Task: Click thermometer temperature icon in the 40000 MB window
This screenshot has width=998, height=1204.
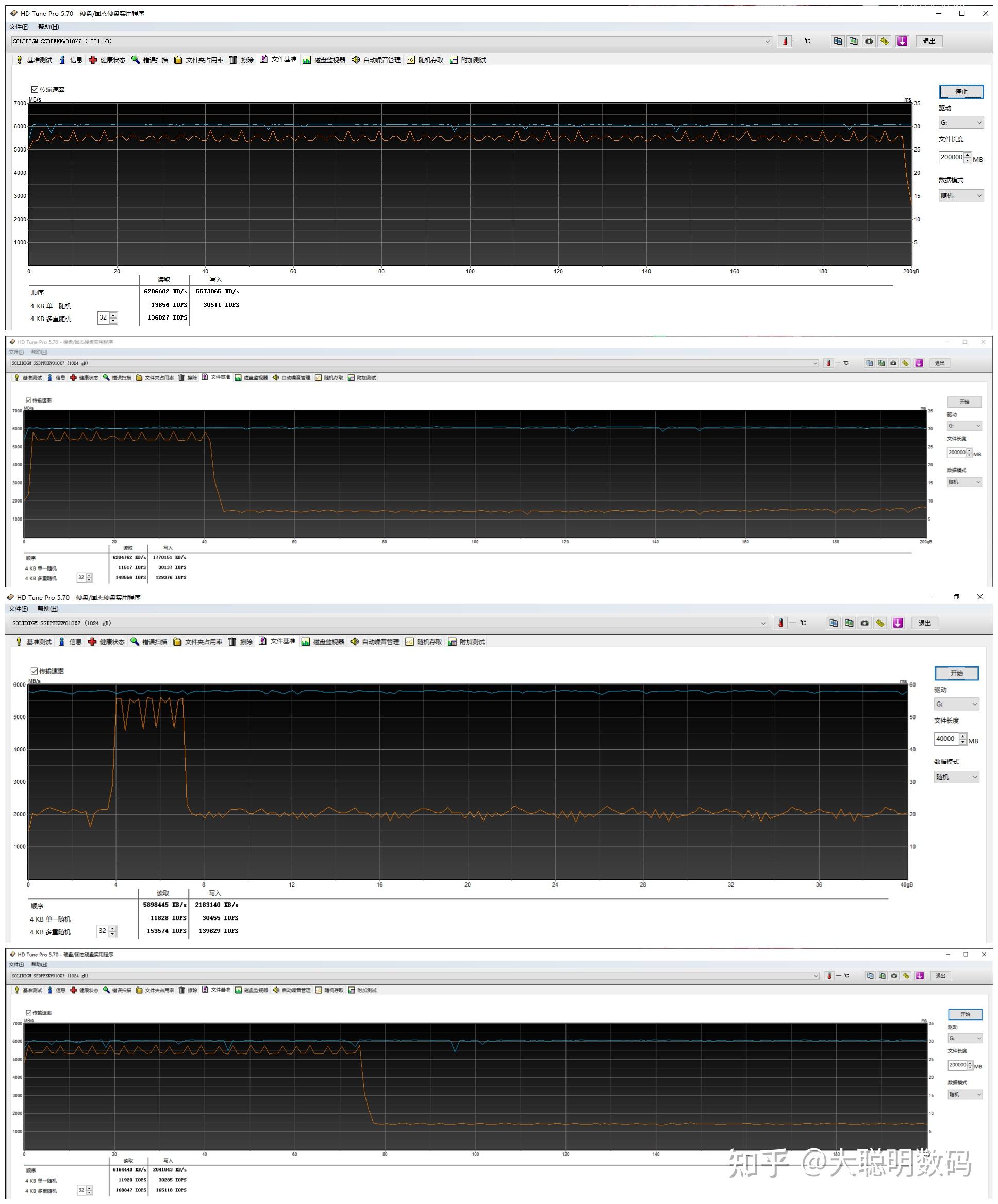Action: coord(780,623)
